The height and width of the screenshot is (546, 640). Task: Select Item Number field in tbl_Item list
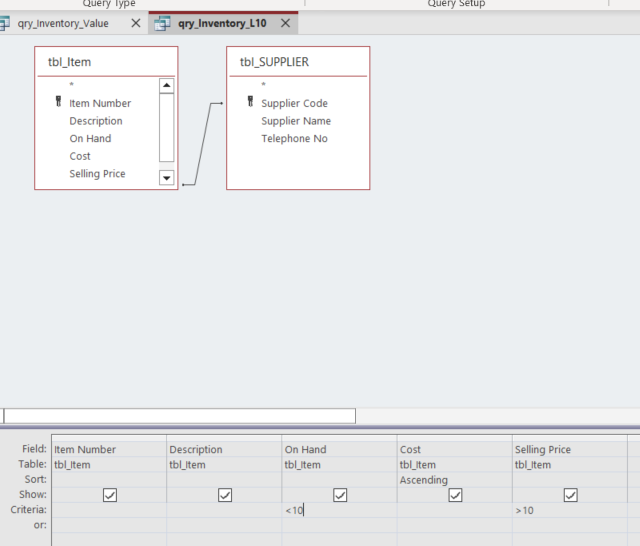pos(100,103)
